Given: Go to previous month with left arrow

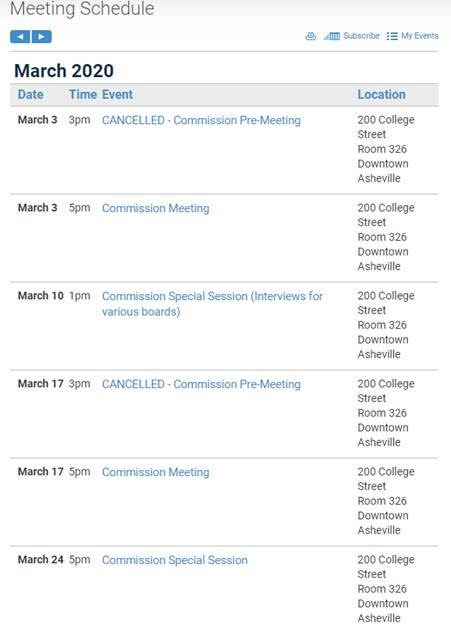Looking at the screenshot, I should click(x=20, y=37).
